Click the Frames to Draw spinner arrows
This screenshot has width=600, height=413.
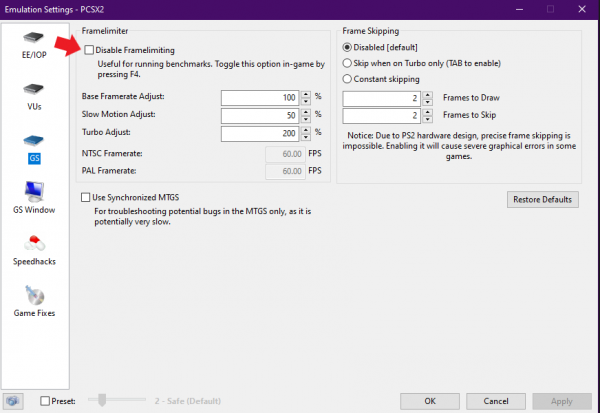click(x=427, y=98)
